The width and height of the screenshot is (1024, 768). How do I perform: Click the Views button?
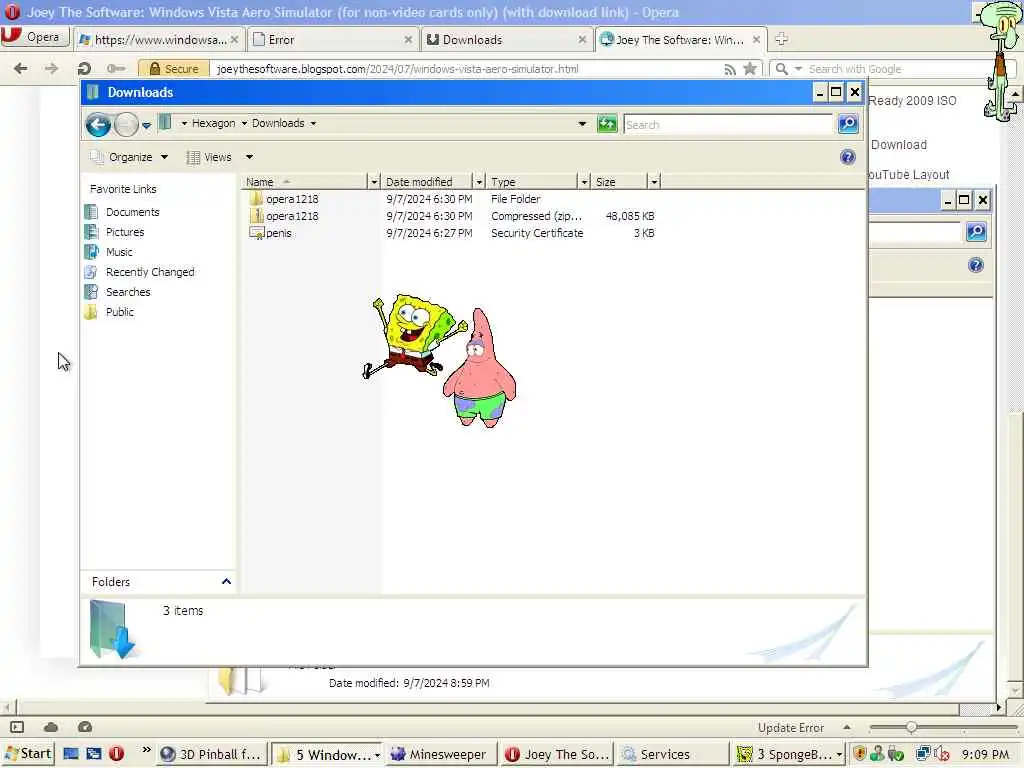point(209,157)
